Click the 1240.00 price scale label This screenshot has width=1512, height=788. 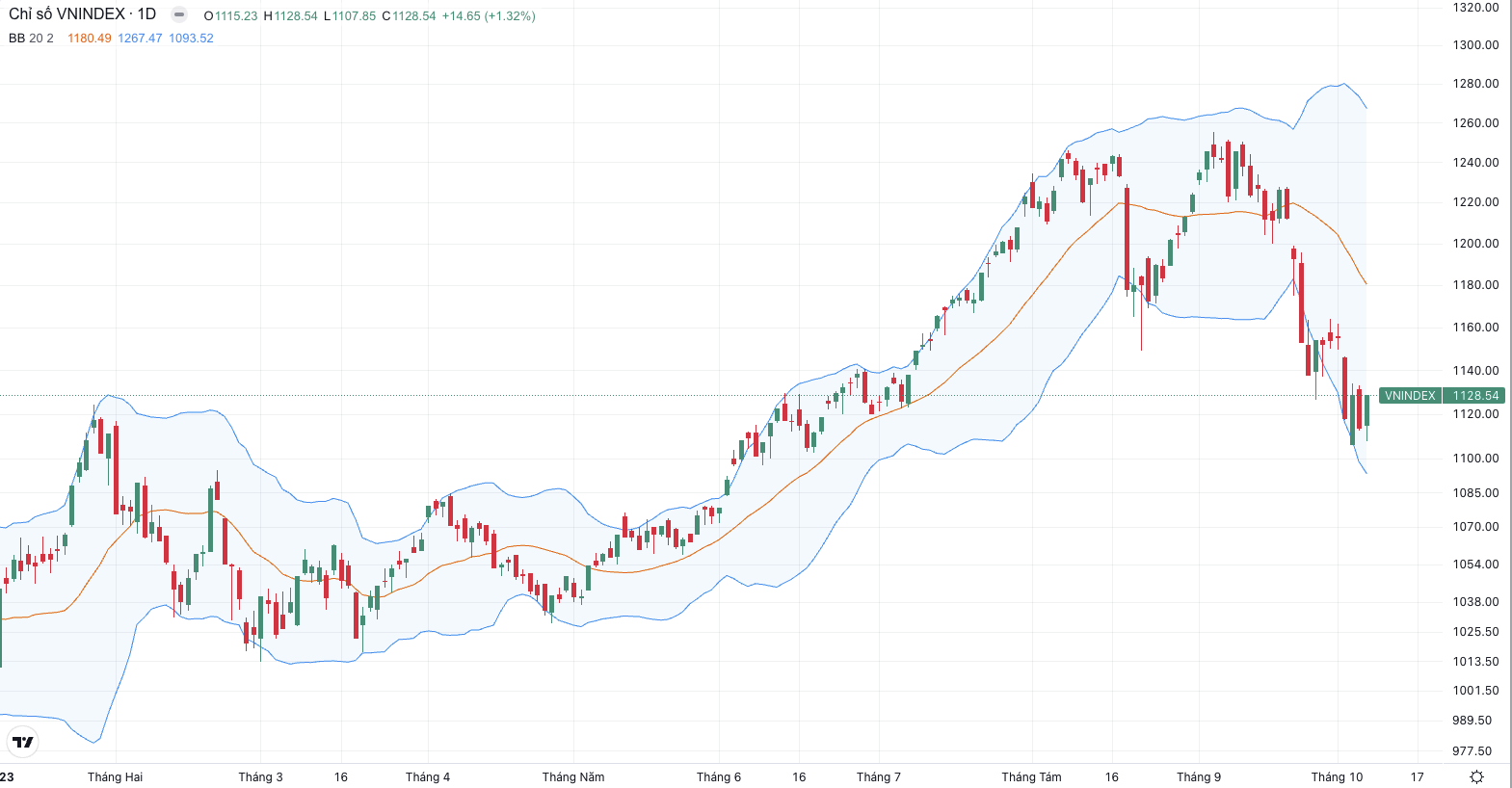1475,163
